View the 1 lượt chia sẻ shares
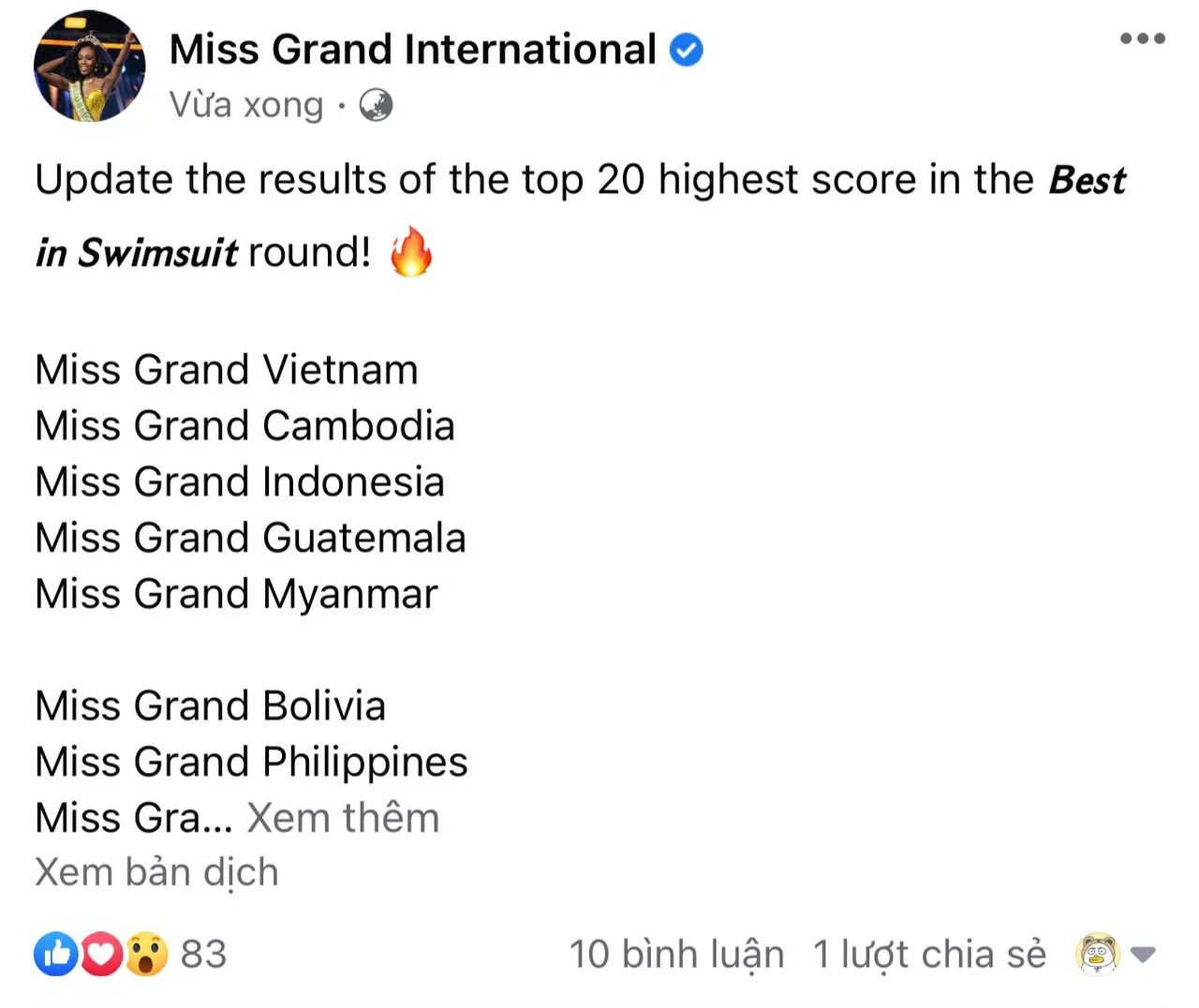Viewport: 1199px width, 1008px height. pos(929,955)
